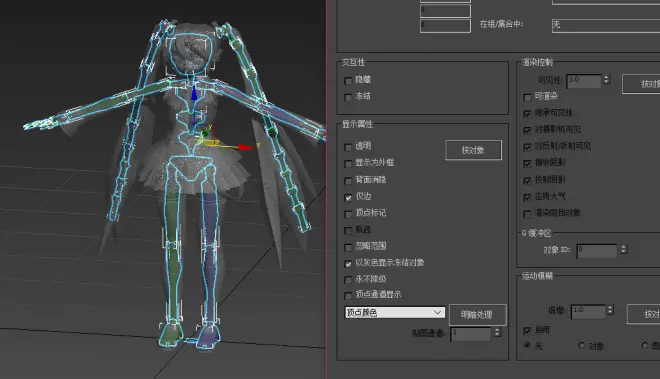Click the blue Z-axis arrow of the move gizmo

pyautogui.click(x=194, y=93)
